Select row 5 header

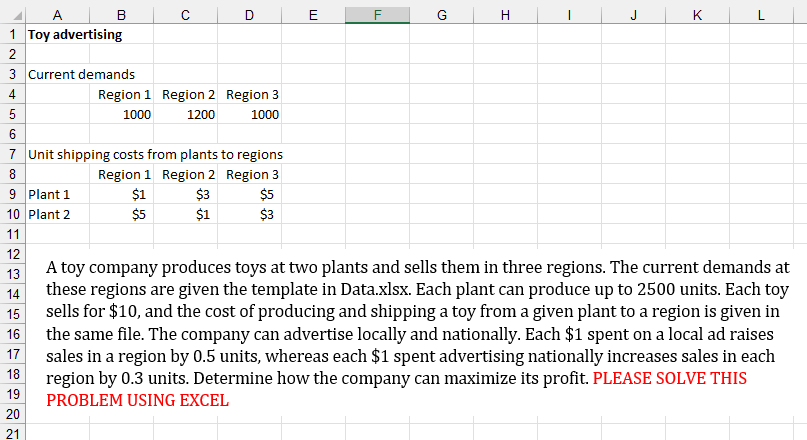[x=12, y=114]
